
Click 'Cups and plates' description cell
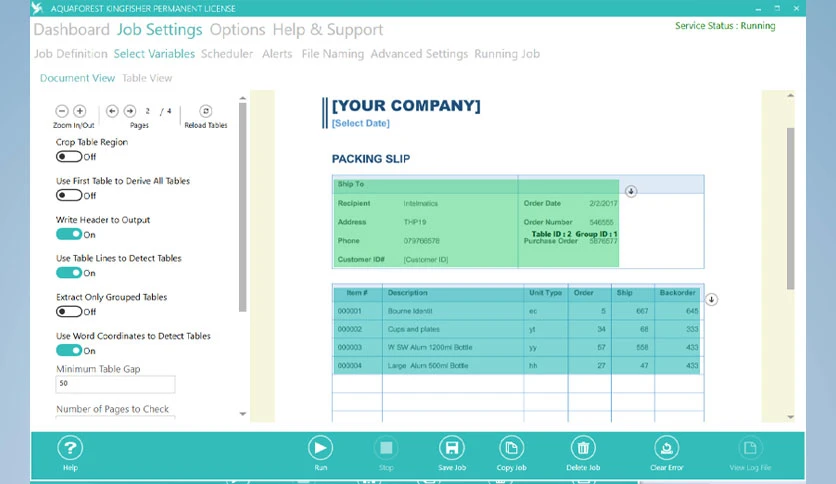pyautogui.click(x=414, y=329)
